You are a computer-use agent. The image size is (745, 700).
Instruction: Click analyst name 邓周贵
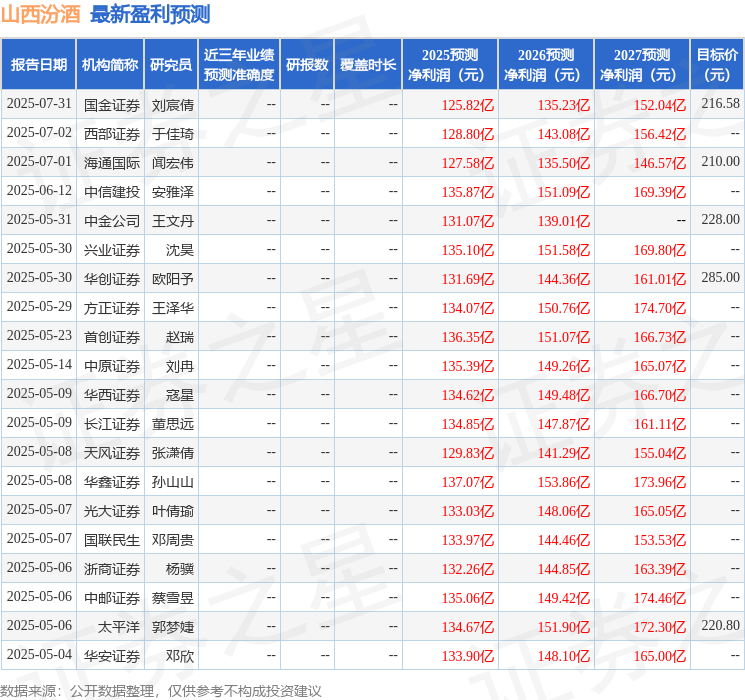pyautogui.click(x=172, y=540)
